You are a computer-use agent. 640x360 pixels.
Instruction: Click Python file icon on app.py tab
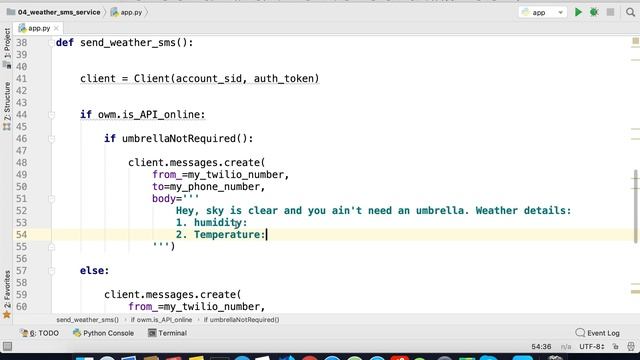pos(22,28)
